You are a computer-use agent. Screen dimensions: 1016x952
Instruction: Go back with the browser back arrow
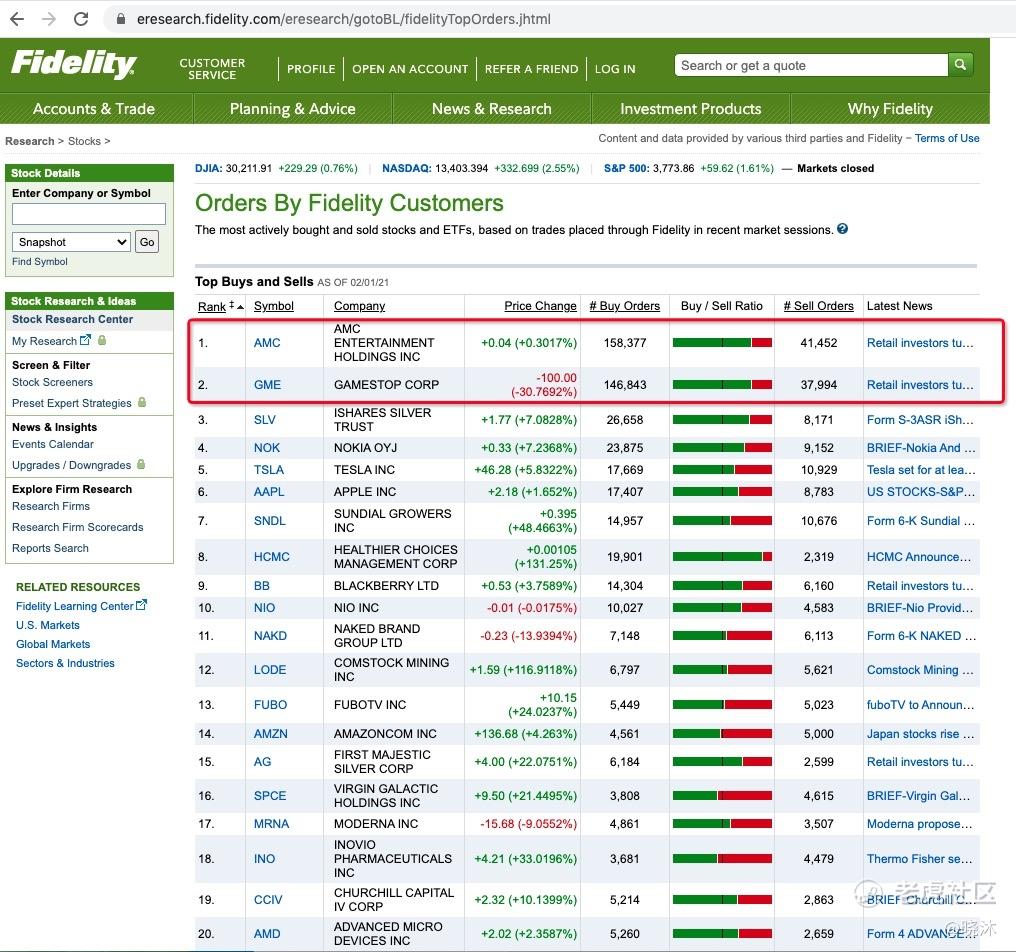17,19
